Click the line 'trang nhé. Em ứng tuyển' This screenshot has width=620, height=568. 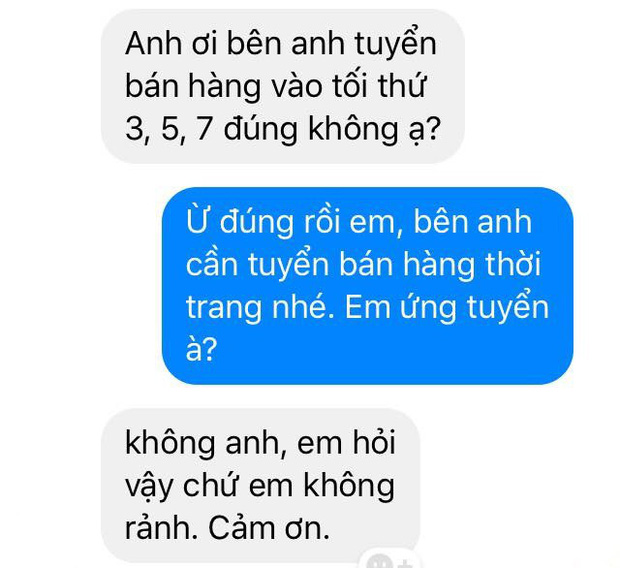pyautogui.click(x=367, y=308)
